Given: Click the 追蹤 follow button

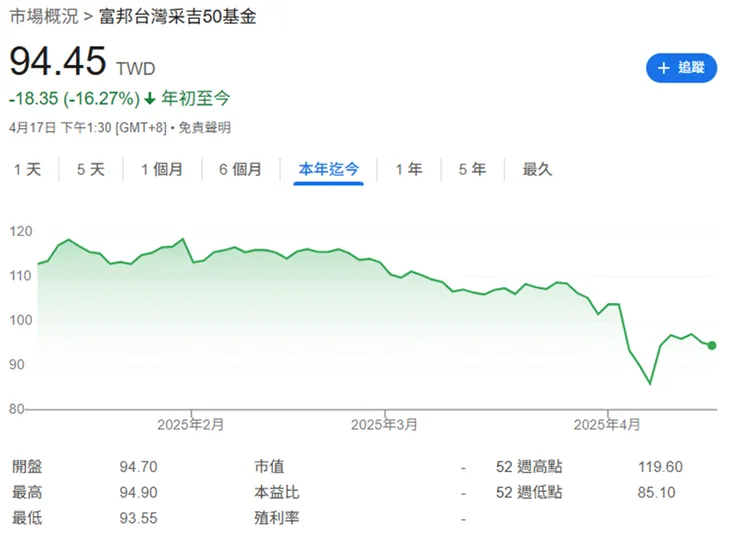Looking at the screenshot, I should pos(681,68).
